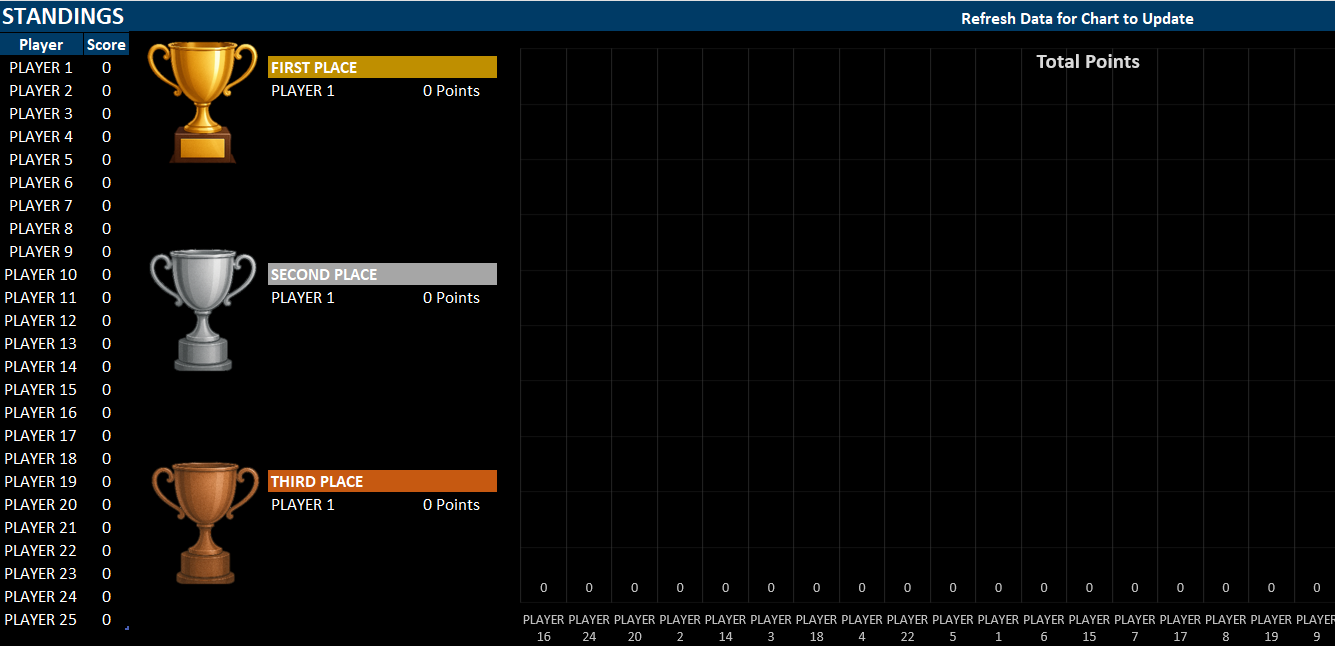This screenshot has width=1335, height=646.
Task: Click chart axis label PLAYER 4
Action: 862,628
